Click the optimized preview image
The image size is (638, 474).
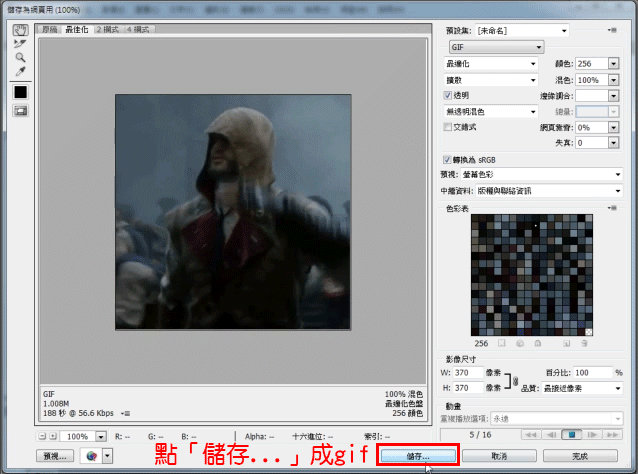point(233,212)
